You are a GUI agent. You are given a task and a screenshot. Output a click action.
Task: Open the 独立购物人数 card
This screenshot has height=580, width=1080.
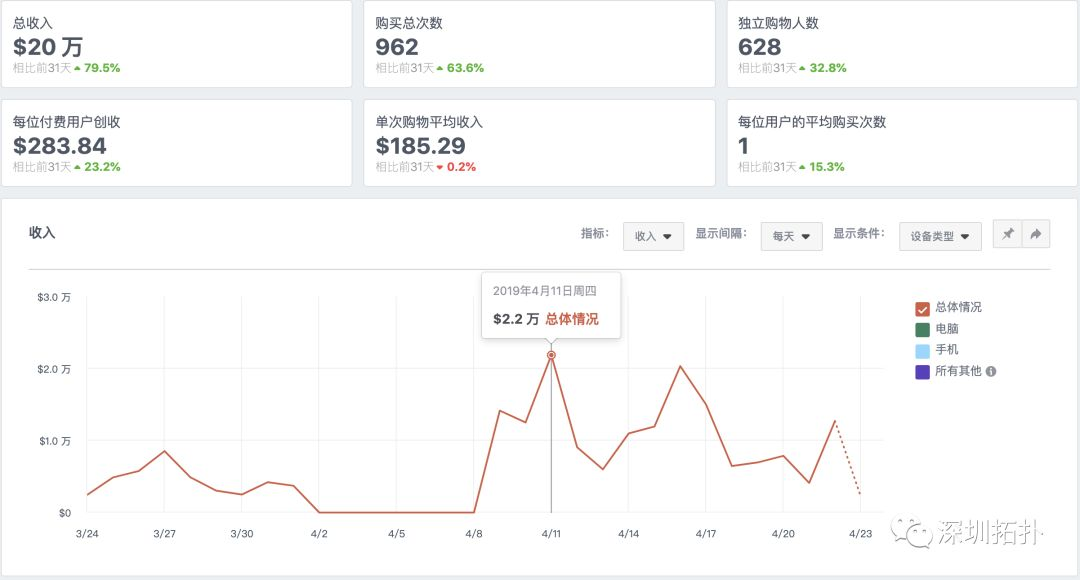[901, 45]
